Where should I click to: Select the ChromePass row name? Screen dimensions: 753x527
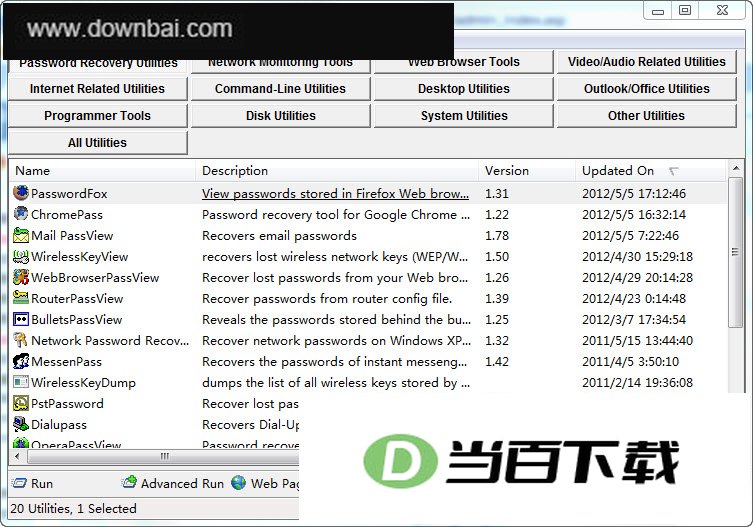click(67, 215)
